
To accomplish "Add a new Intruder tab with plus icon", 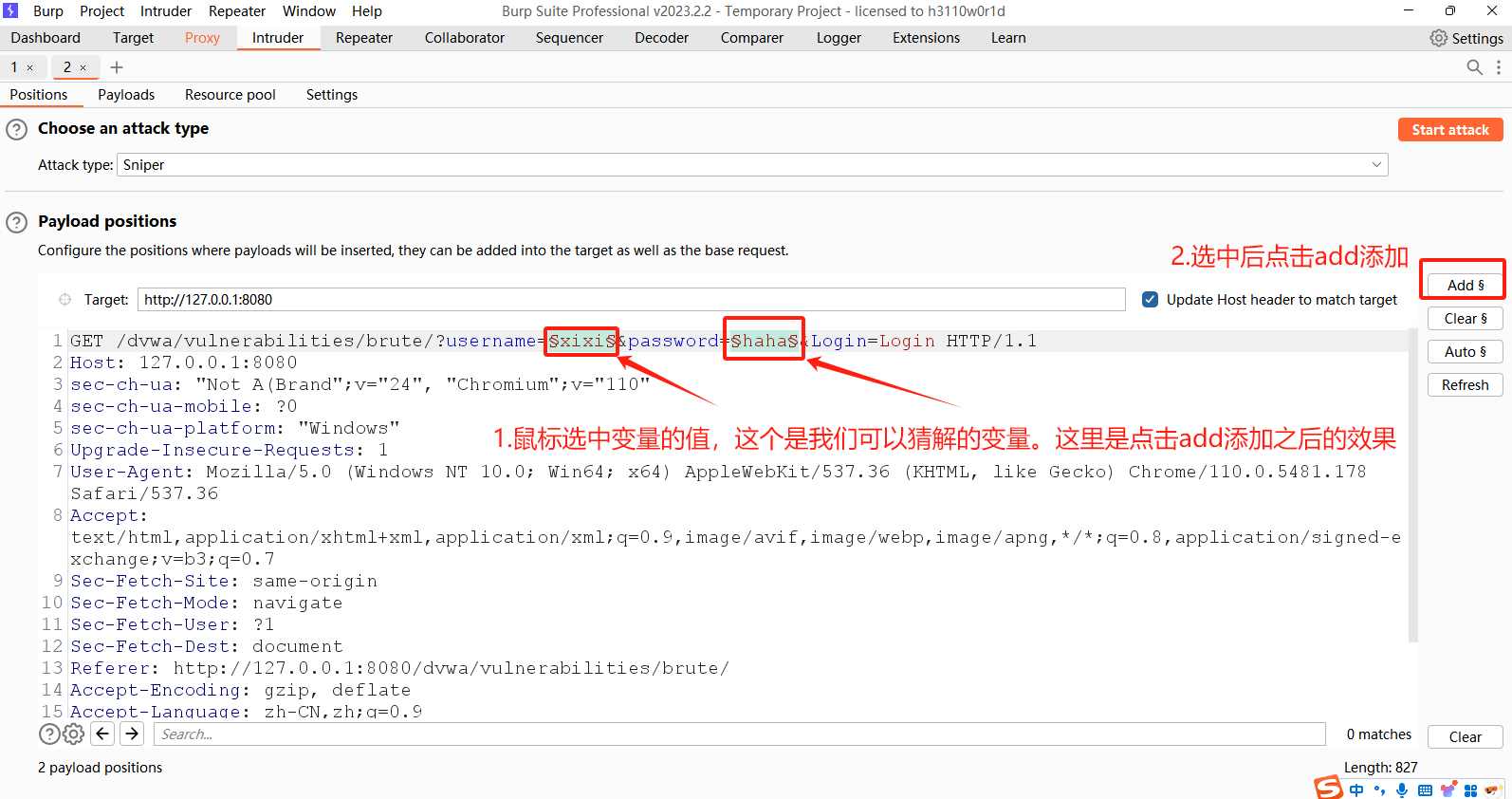I will pos(117,67).
